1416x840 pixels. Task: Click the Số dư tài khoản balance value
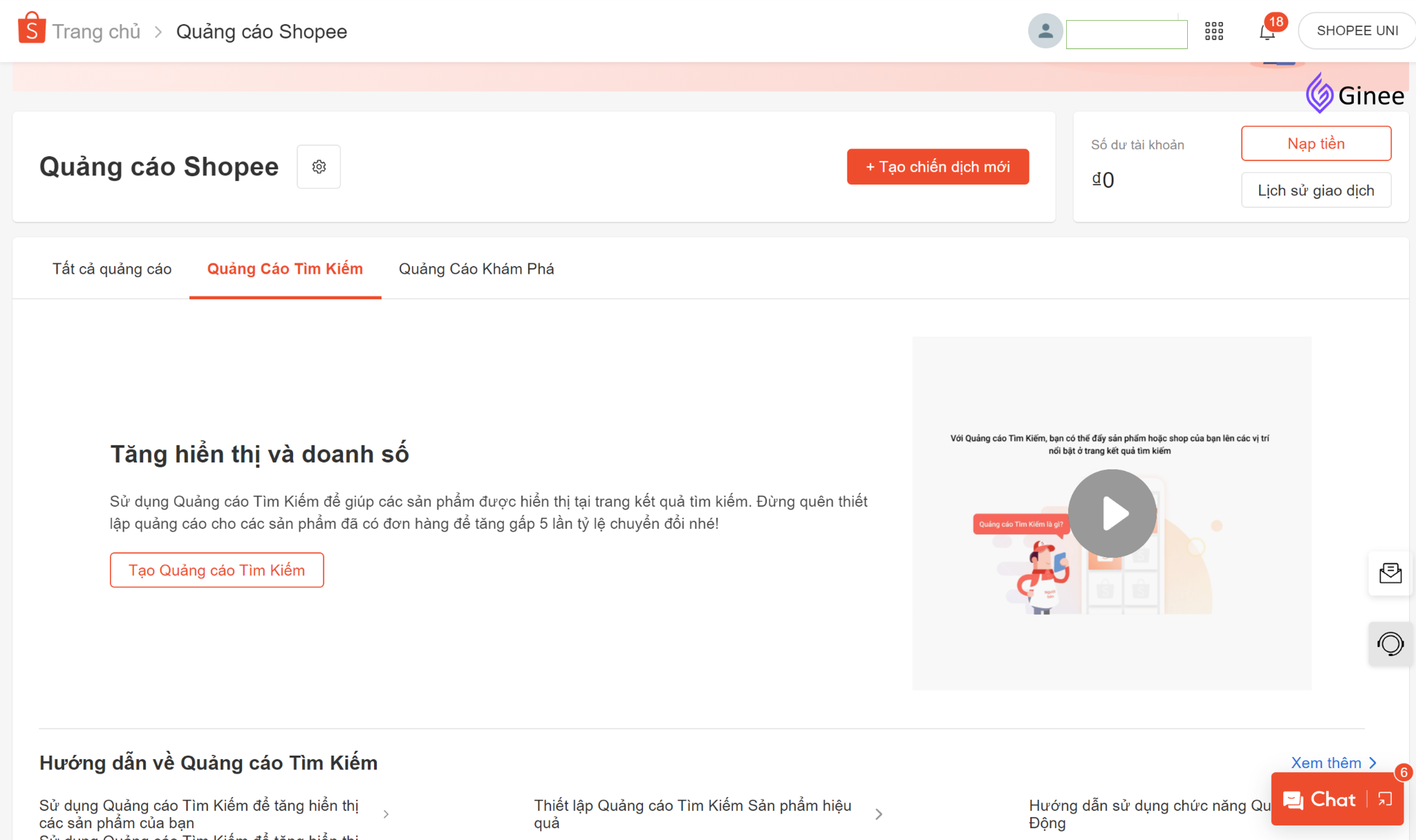pyautogui.click(x=1103, y=180)
